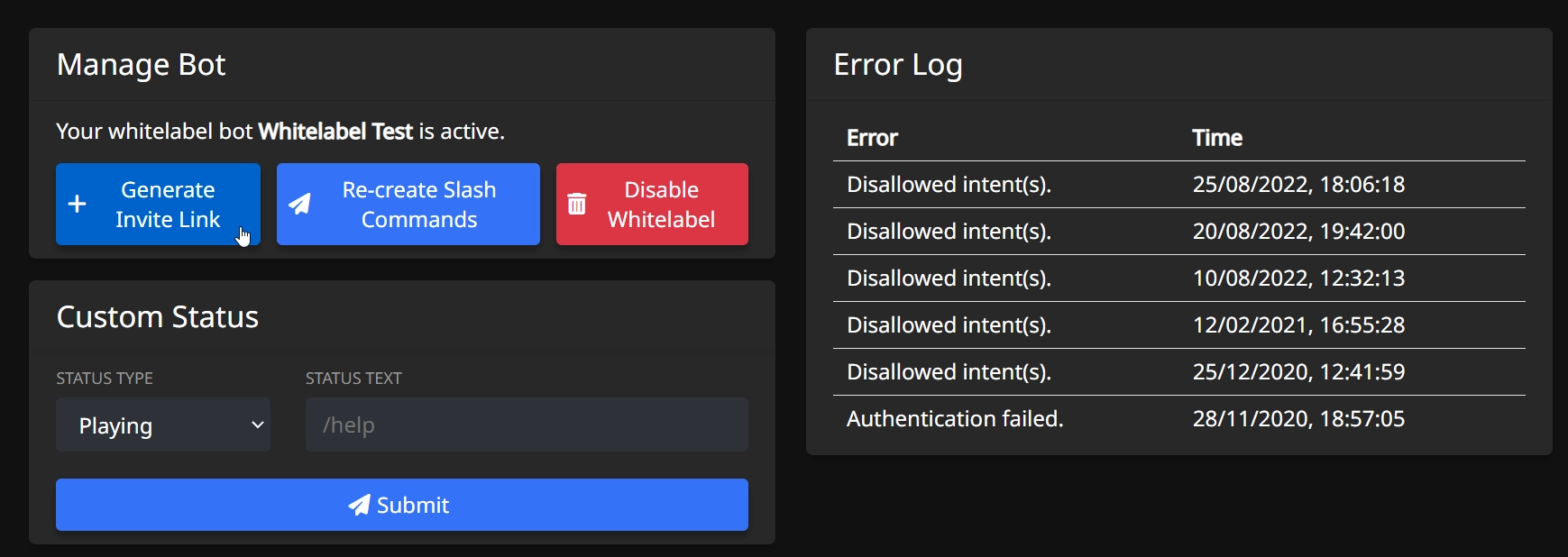This screenshot has height=557, width=1568.
Task: Select the Disallowed intent(s) row from 25/12/2020
Action: click(x=949, y=372)
